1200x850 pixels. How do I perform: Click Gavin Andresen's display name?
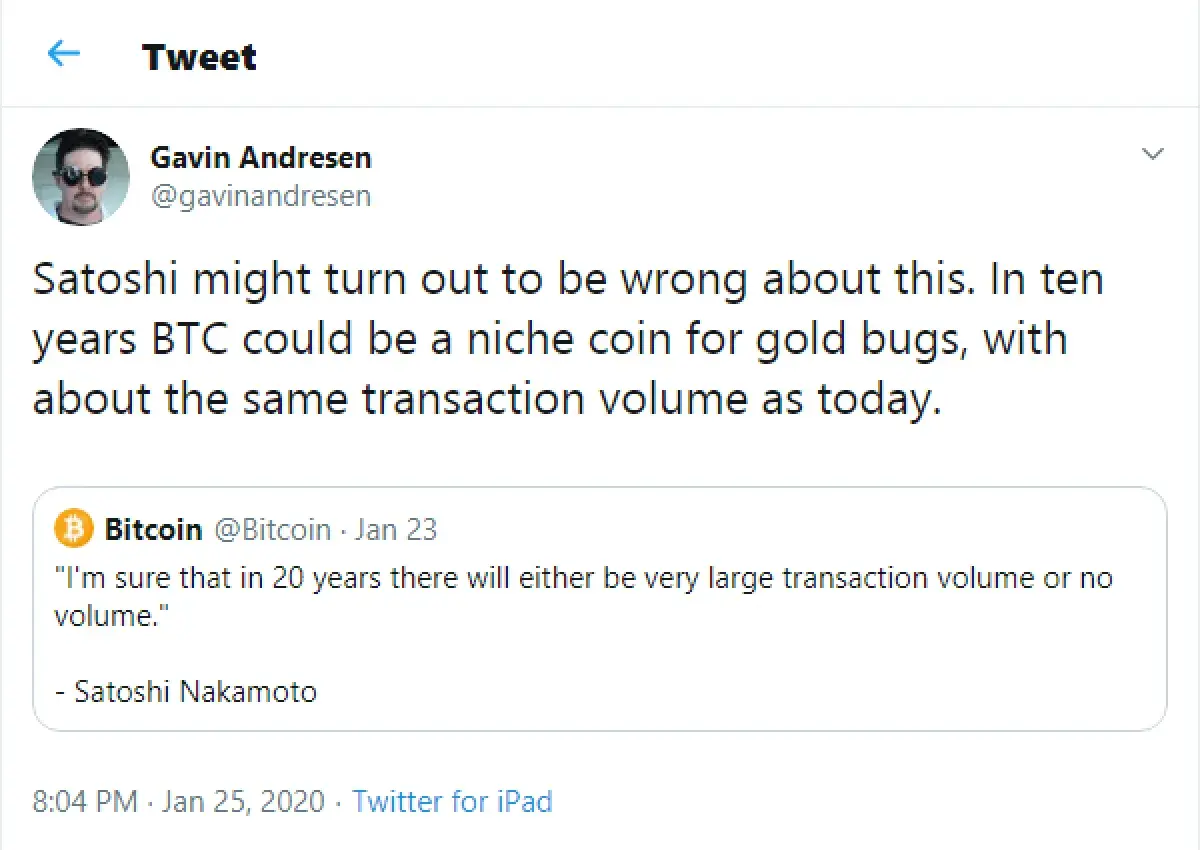[261, 157]
